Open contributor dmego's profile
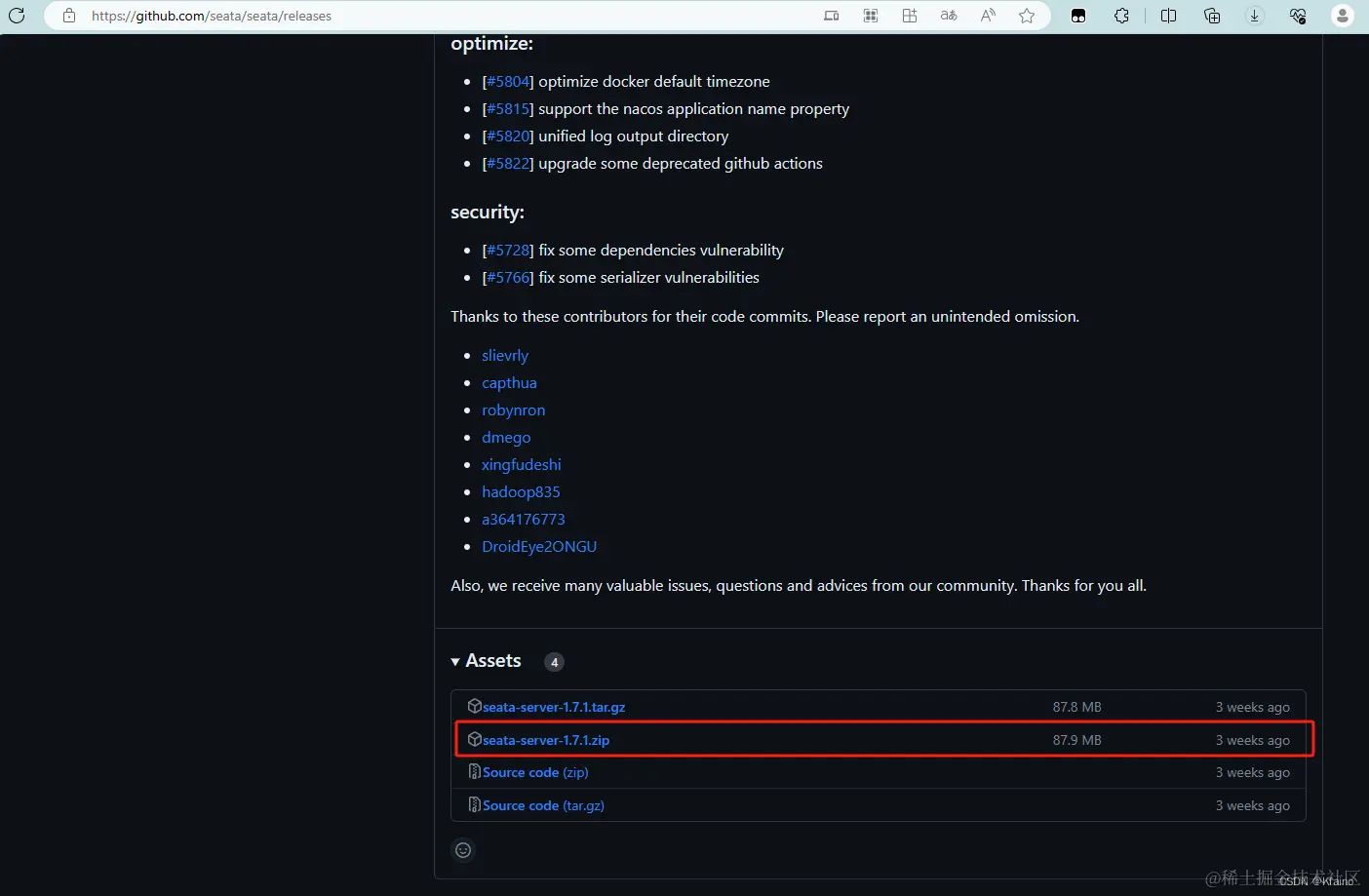 (506, 438)
